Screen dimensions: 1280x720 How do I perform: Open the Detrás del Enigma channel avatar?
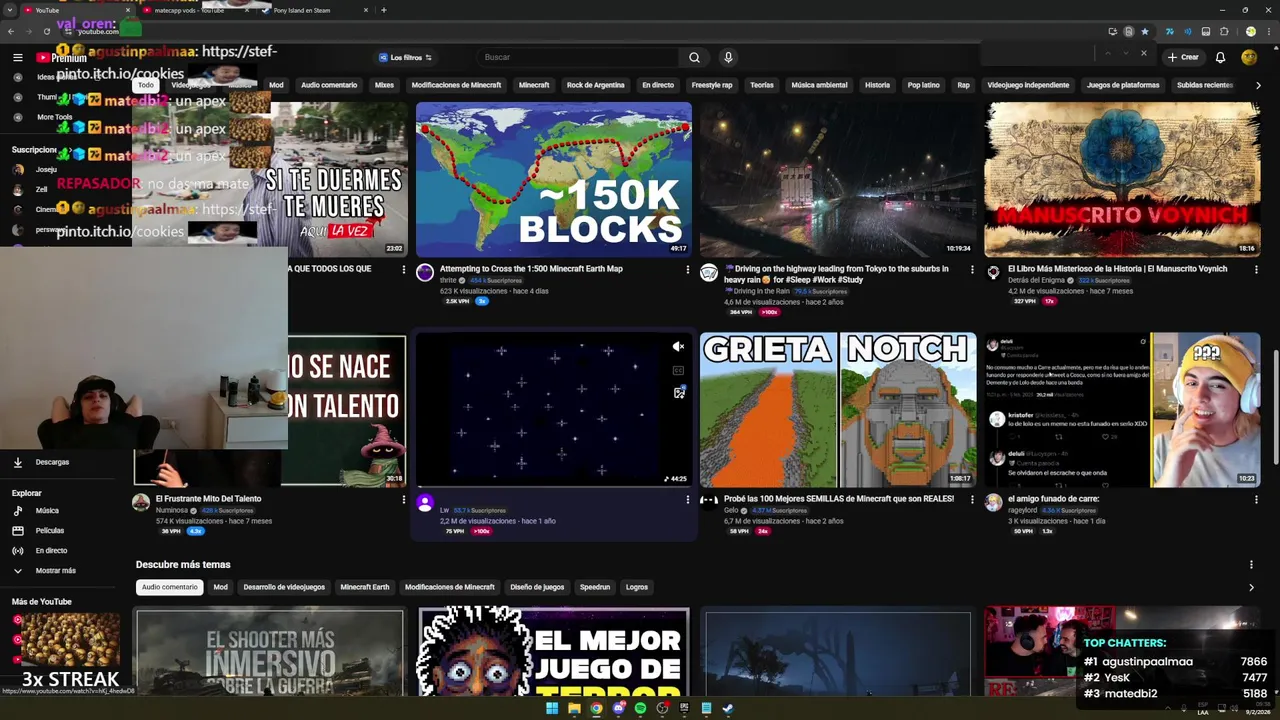[x=993, y=272]
